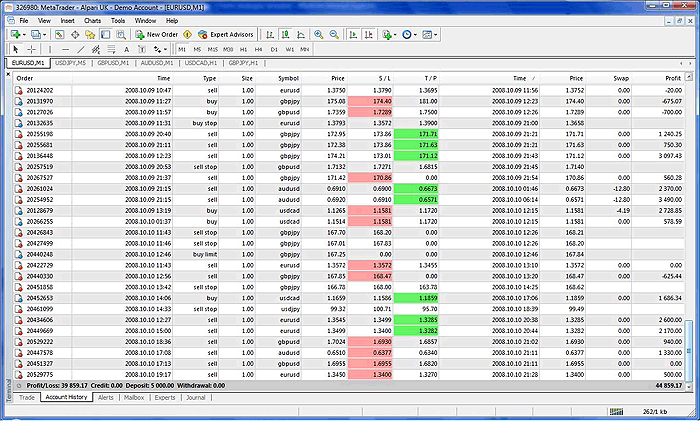Screen dimensions: 700x421
Task: Switch to H4 timeframe
Action: 258,50
